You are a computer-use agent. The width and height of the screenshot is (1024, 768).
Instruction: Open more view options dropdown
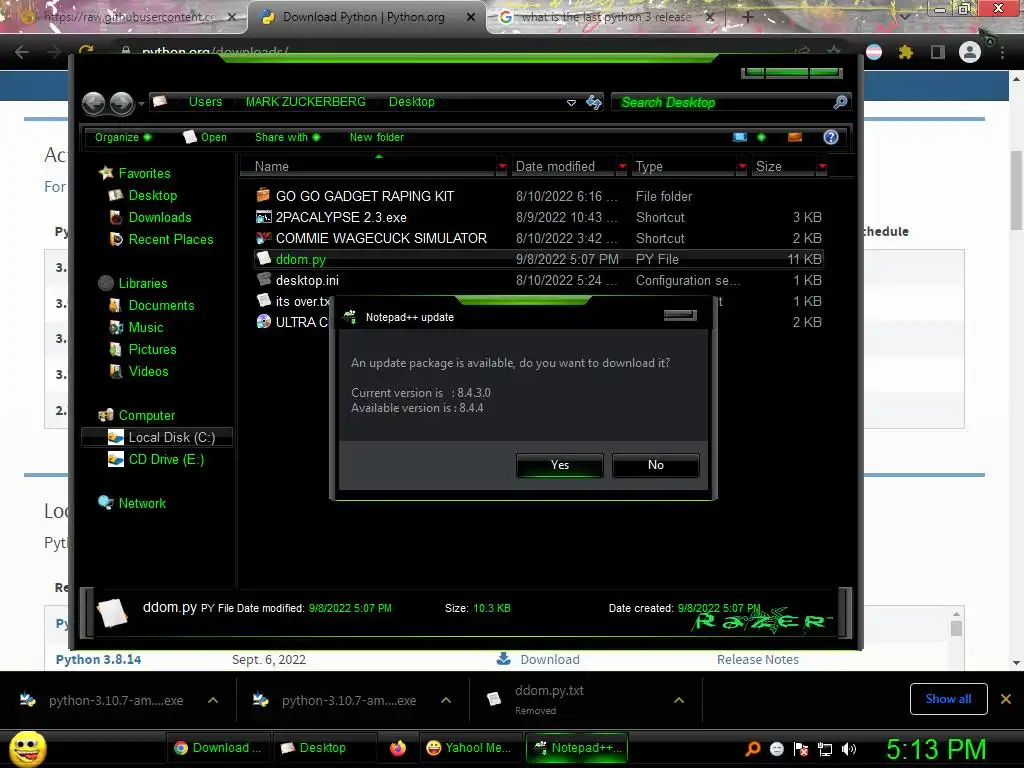click(x=761, y=137)
